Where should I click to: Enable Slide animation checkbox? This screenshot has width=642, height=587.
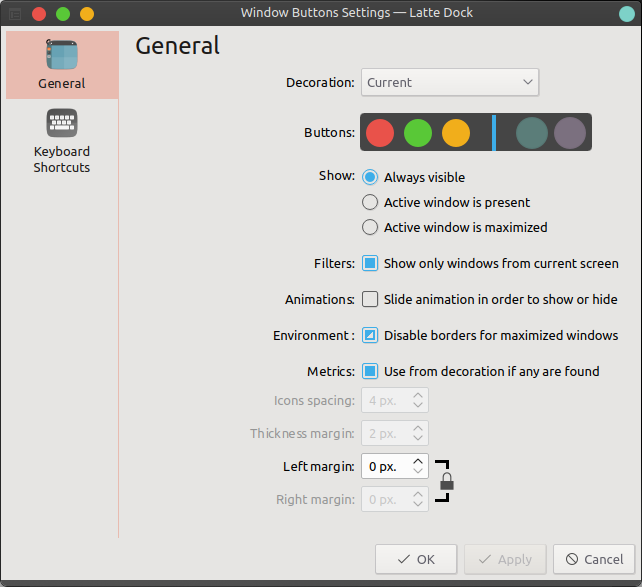[370, 299]
